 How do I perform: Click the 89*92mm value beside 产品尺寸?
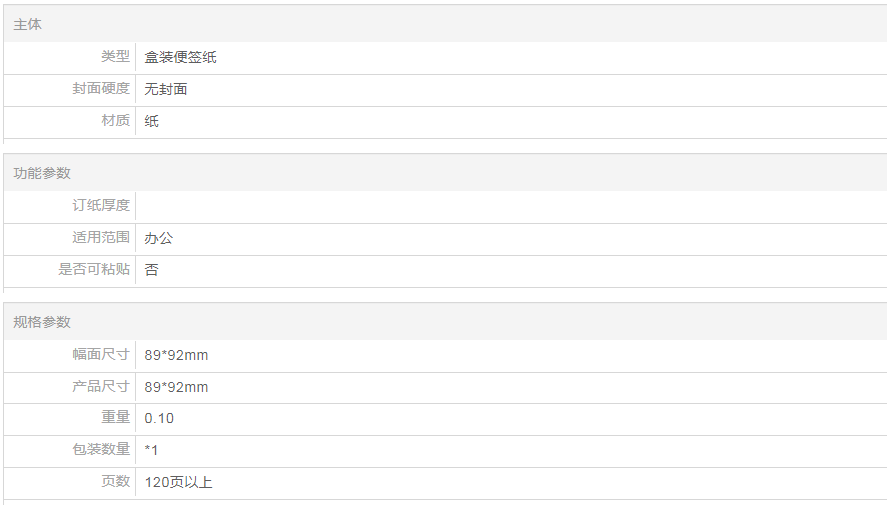pyautogui.click(x=176, y=387)
